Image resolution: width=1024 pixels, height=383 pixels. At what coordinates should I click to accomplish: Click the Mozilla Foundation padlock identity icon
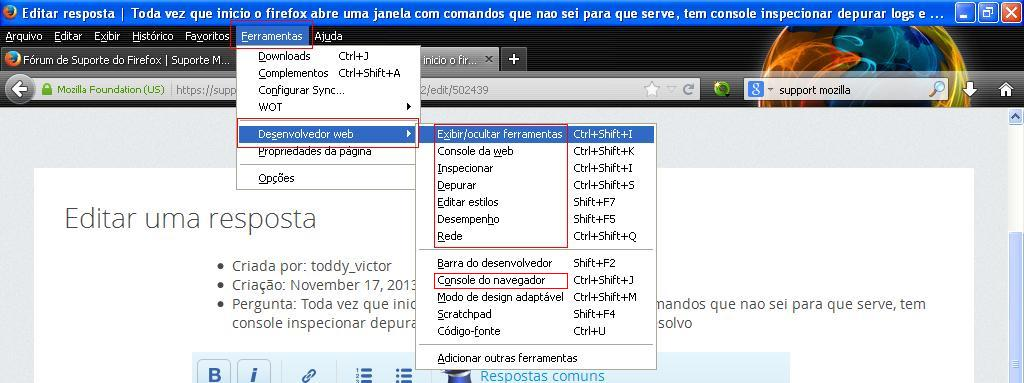(46, 90)
